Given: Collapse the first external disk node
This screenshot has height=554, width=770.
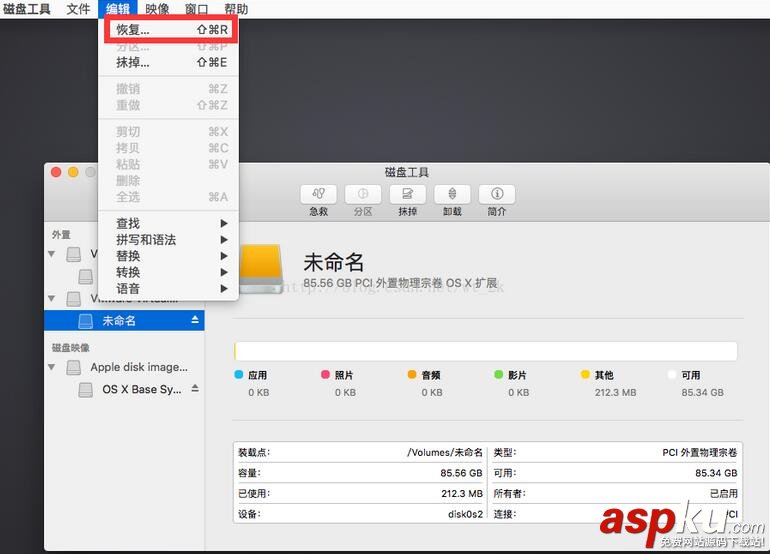Looking at the screenshot, I should point(52,254).
